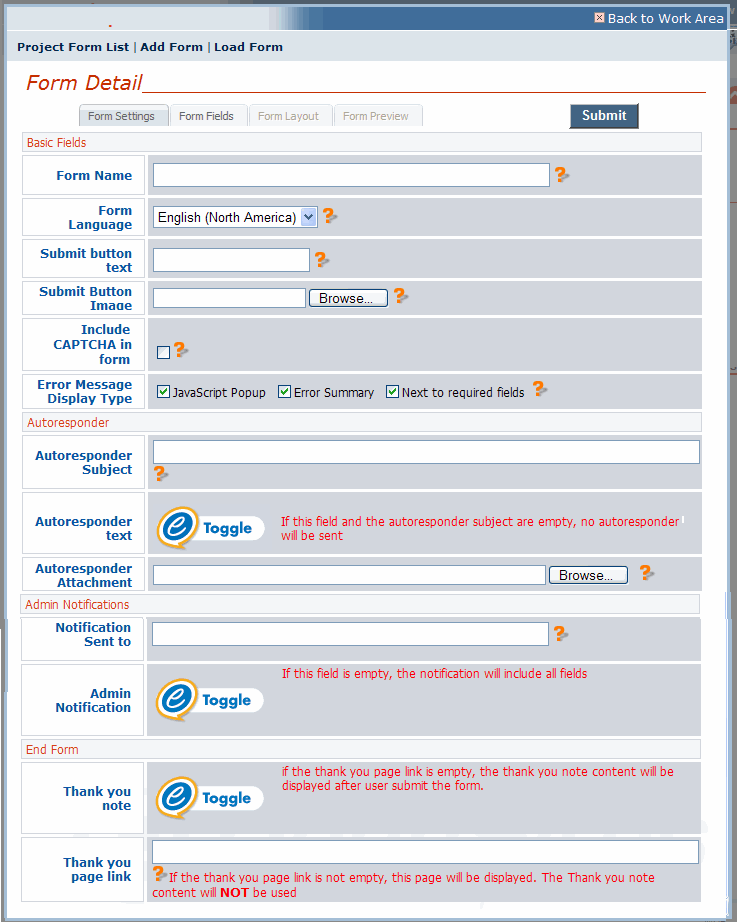Open help icon for Notification Sent to
737x922 pixels.
click(561, 633)
